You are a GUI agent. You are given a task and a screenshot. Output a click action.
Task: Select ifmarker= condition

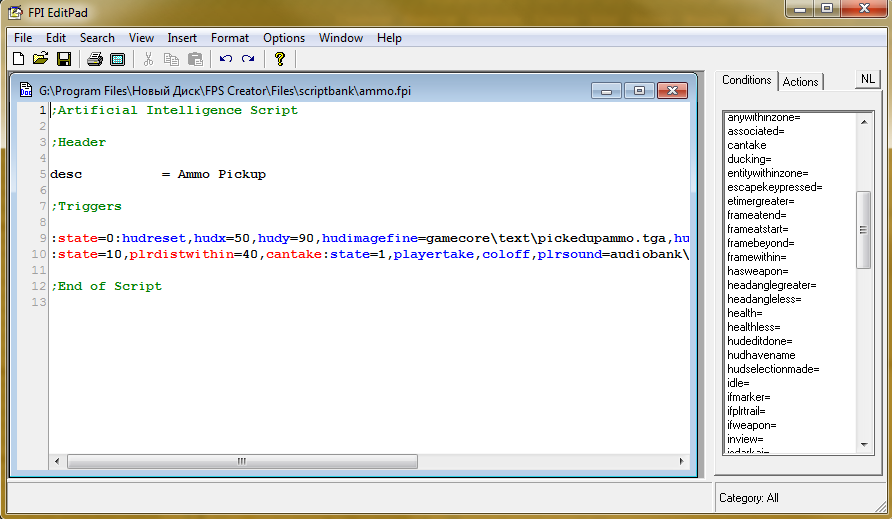pyautogui.click(x=749, y=397)
